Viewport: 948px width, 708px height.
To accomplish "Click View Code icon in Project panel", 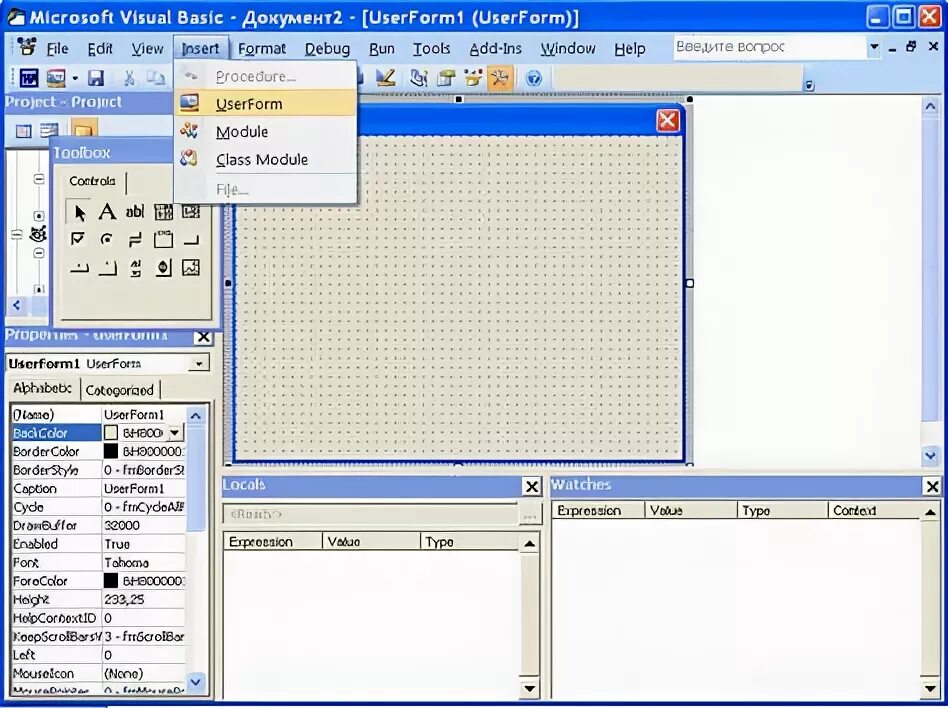I will coord(23,131).
